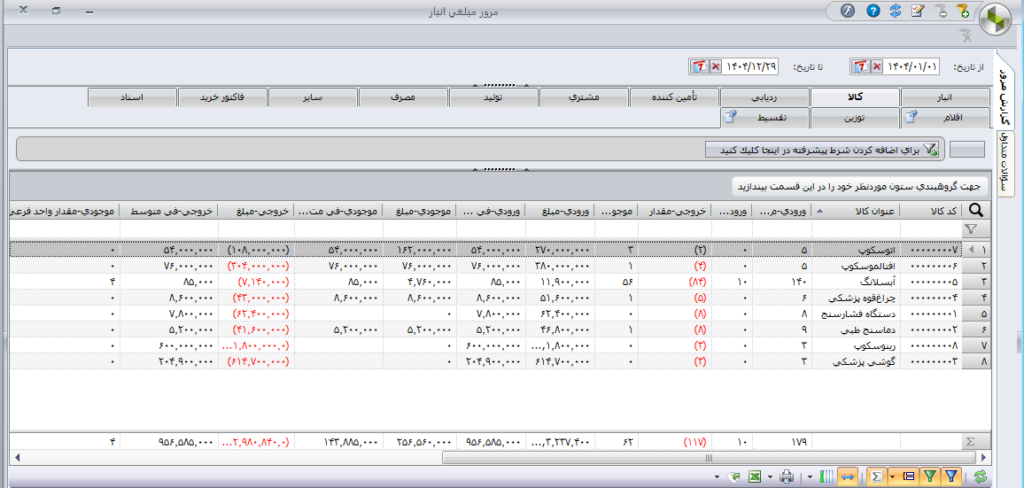Open the column chooser stripes icon
Image resolution: width=1024 pixels, height=488 pixels.
[826, 477]
